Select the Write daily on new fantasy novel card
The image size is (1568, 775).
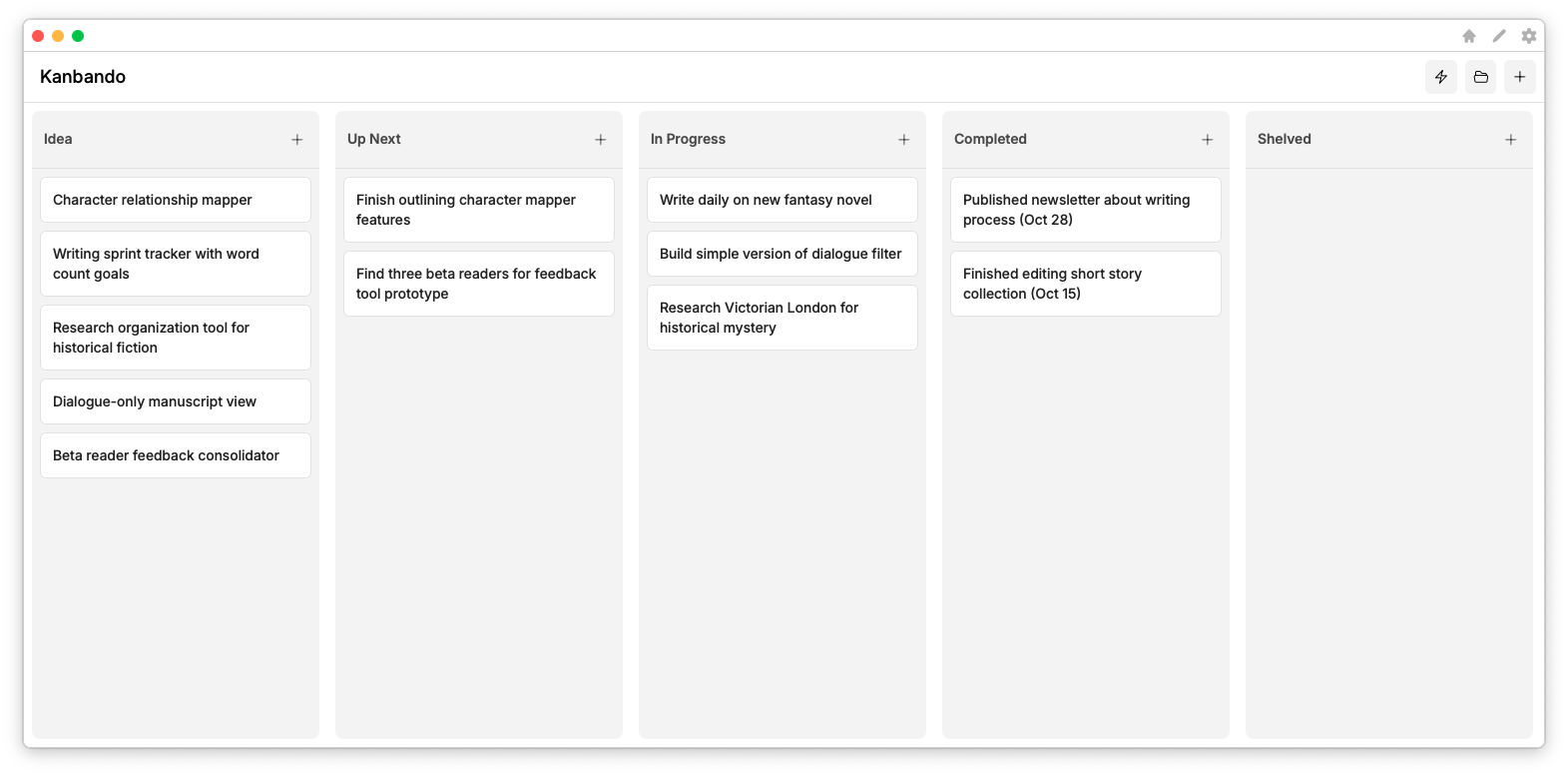(x=783, y=200)
